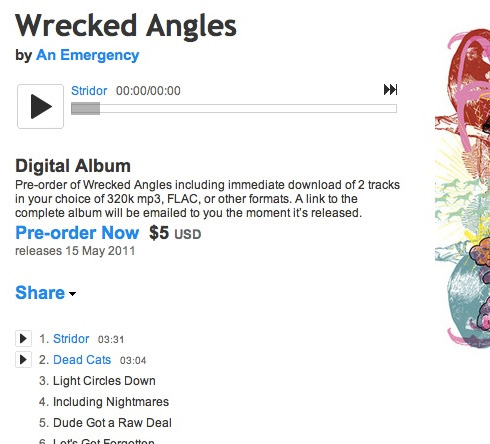Play track 2 Dead Cats using its play icon
Screen dimensions: 490x444
pos(23,360)
